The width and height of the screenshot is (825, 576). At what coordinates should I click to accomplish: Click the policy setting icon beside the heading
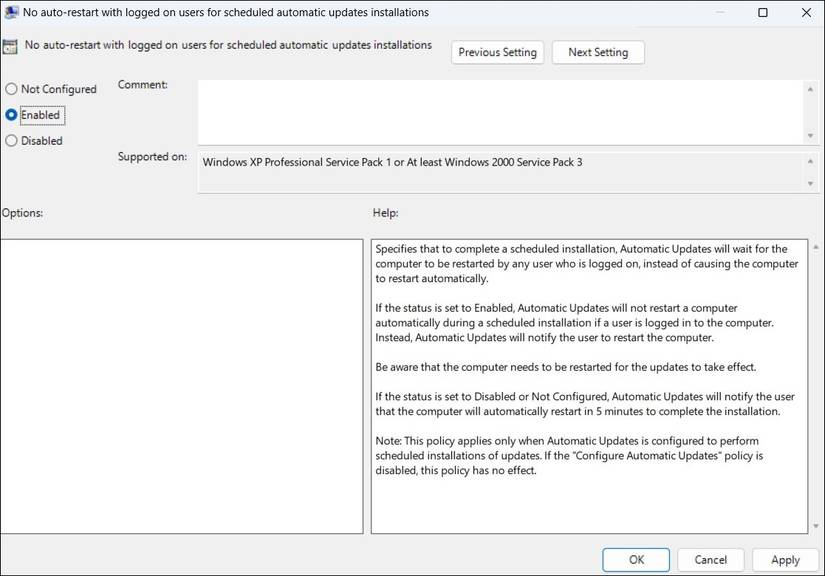coord(10,47)
